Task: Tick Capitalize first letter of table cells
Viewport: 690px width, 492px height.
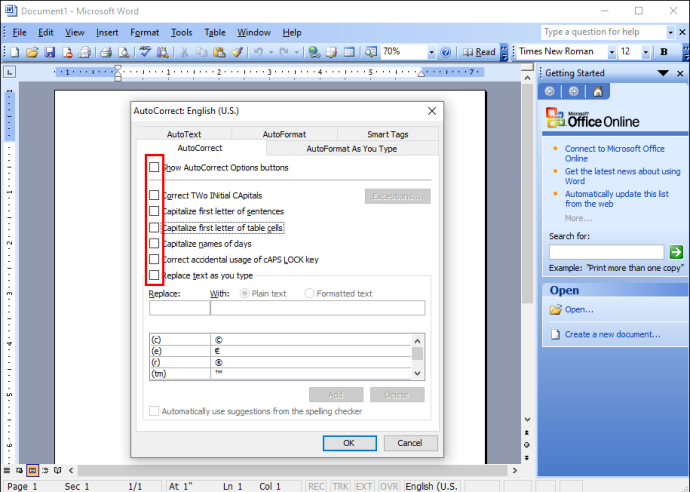Action: click(x=154, y=228)
